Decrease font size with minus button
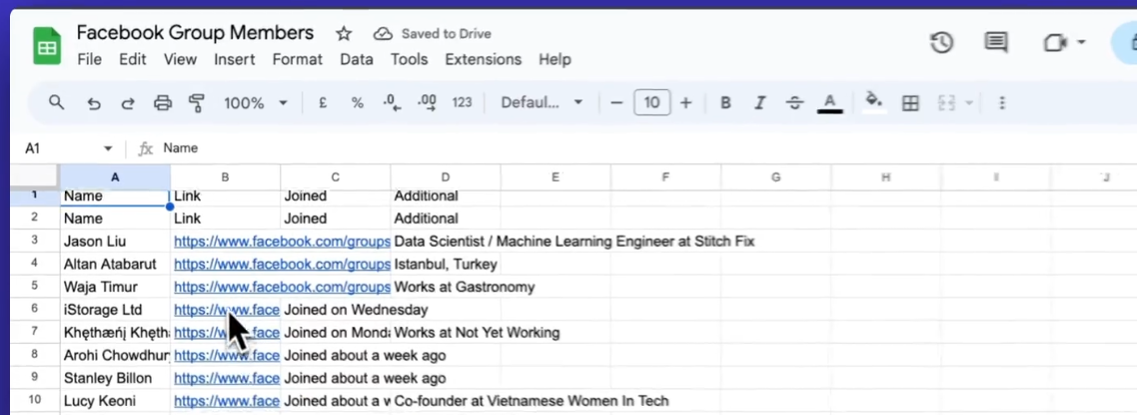Screen dimensions: 1137x415 (617, 103)
